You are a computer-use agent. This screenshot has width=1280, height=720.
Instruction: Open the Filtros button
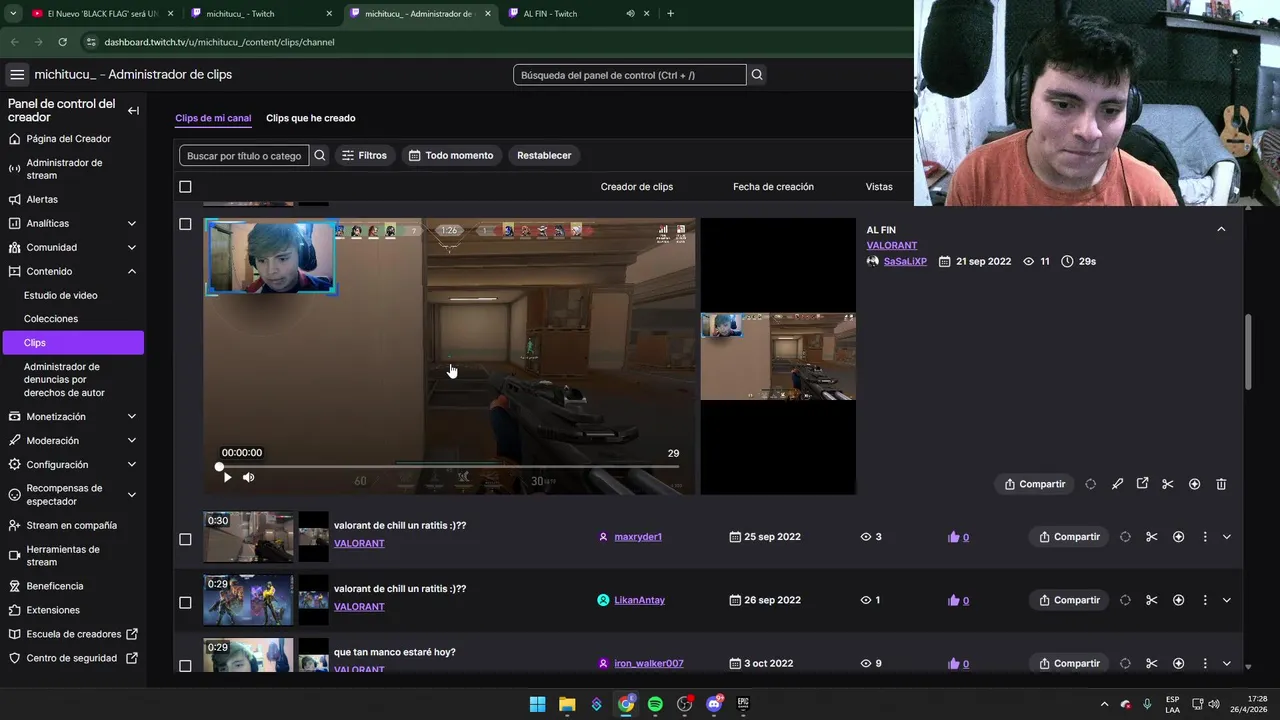tap(364, 155)
